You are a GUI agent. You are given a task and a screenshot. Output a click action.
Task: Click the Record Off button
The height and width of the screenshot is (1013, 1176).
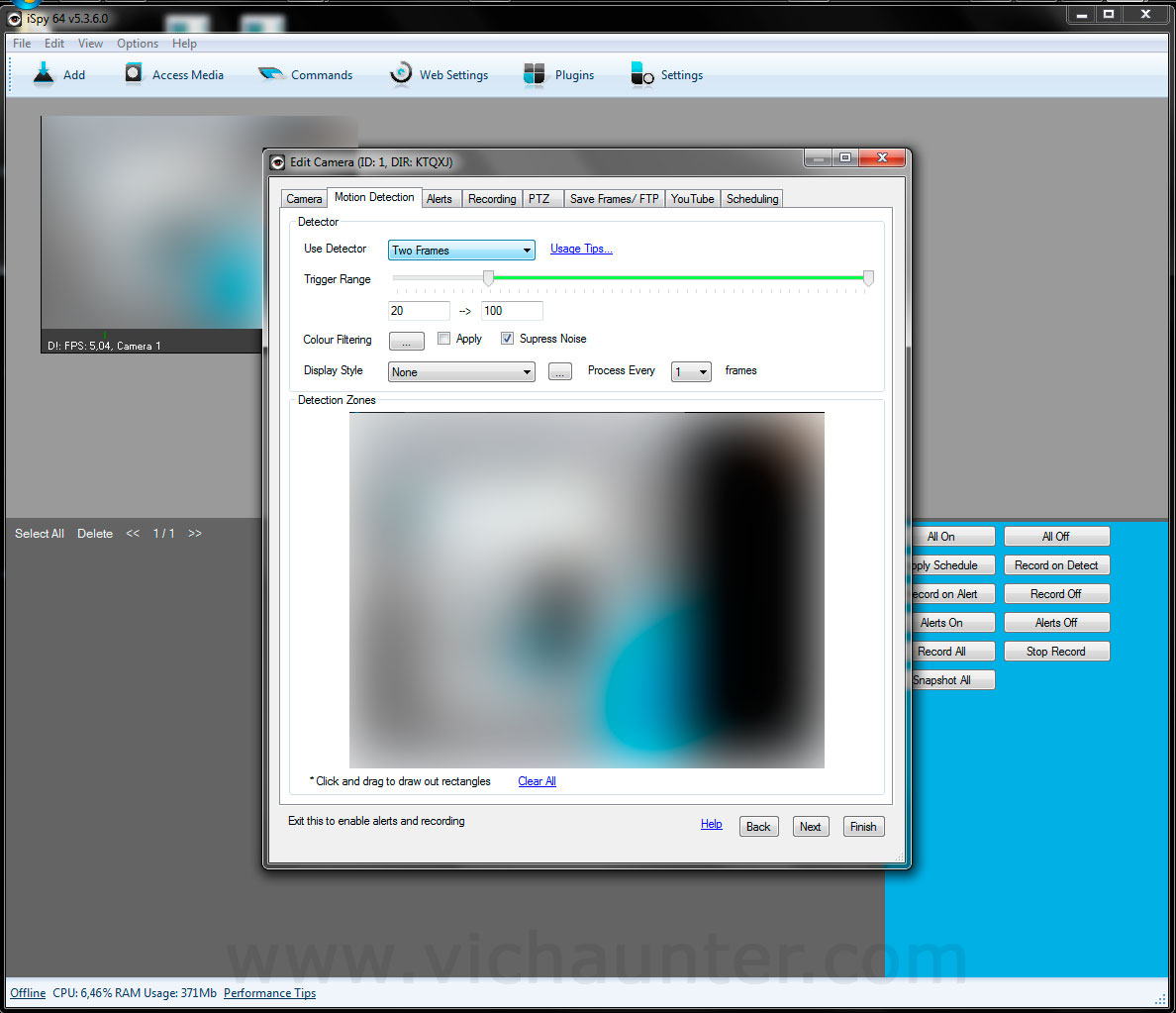1056,593
